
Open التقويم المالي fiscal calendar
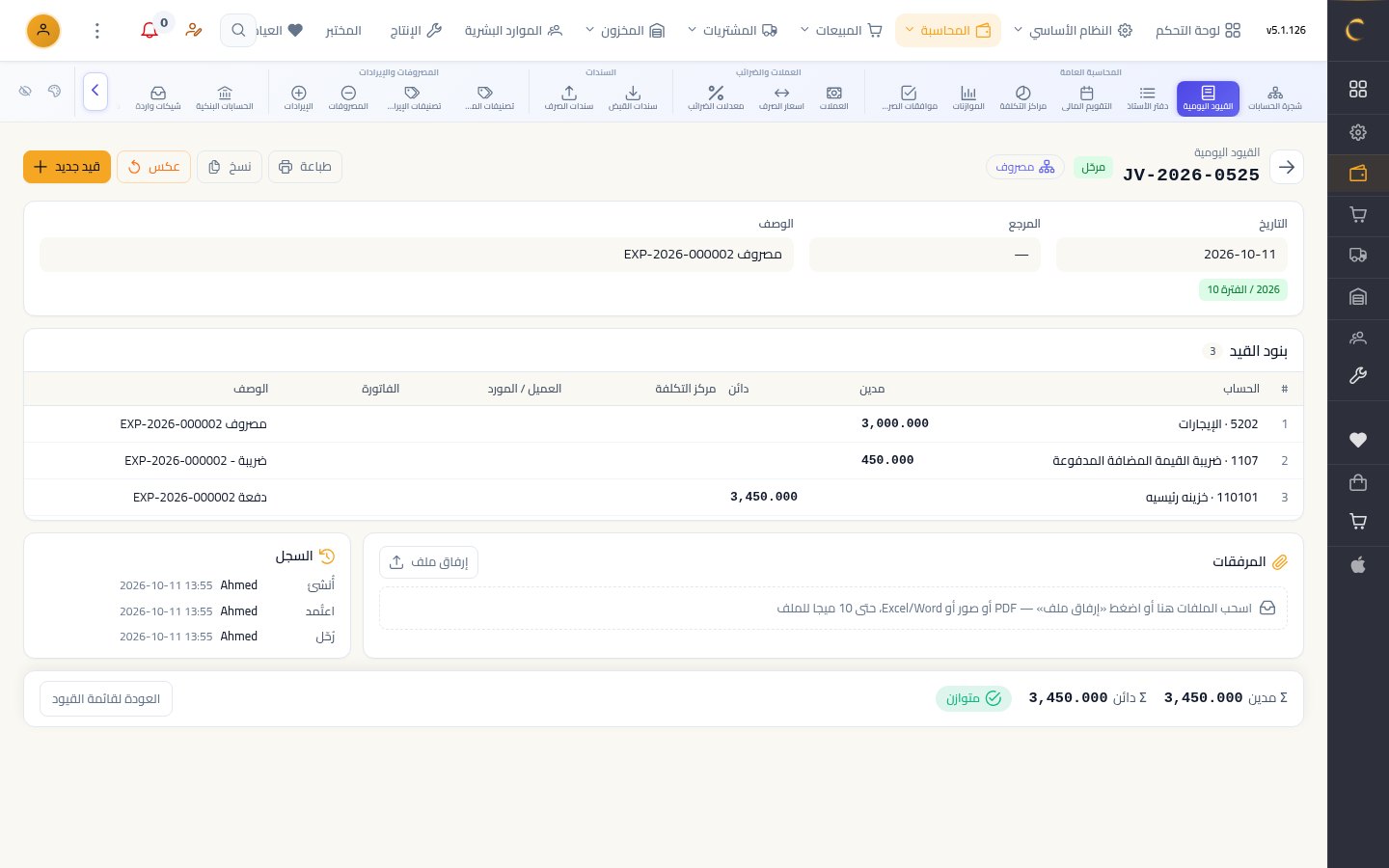[x=1087, y=97]
